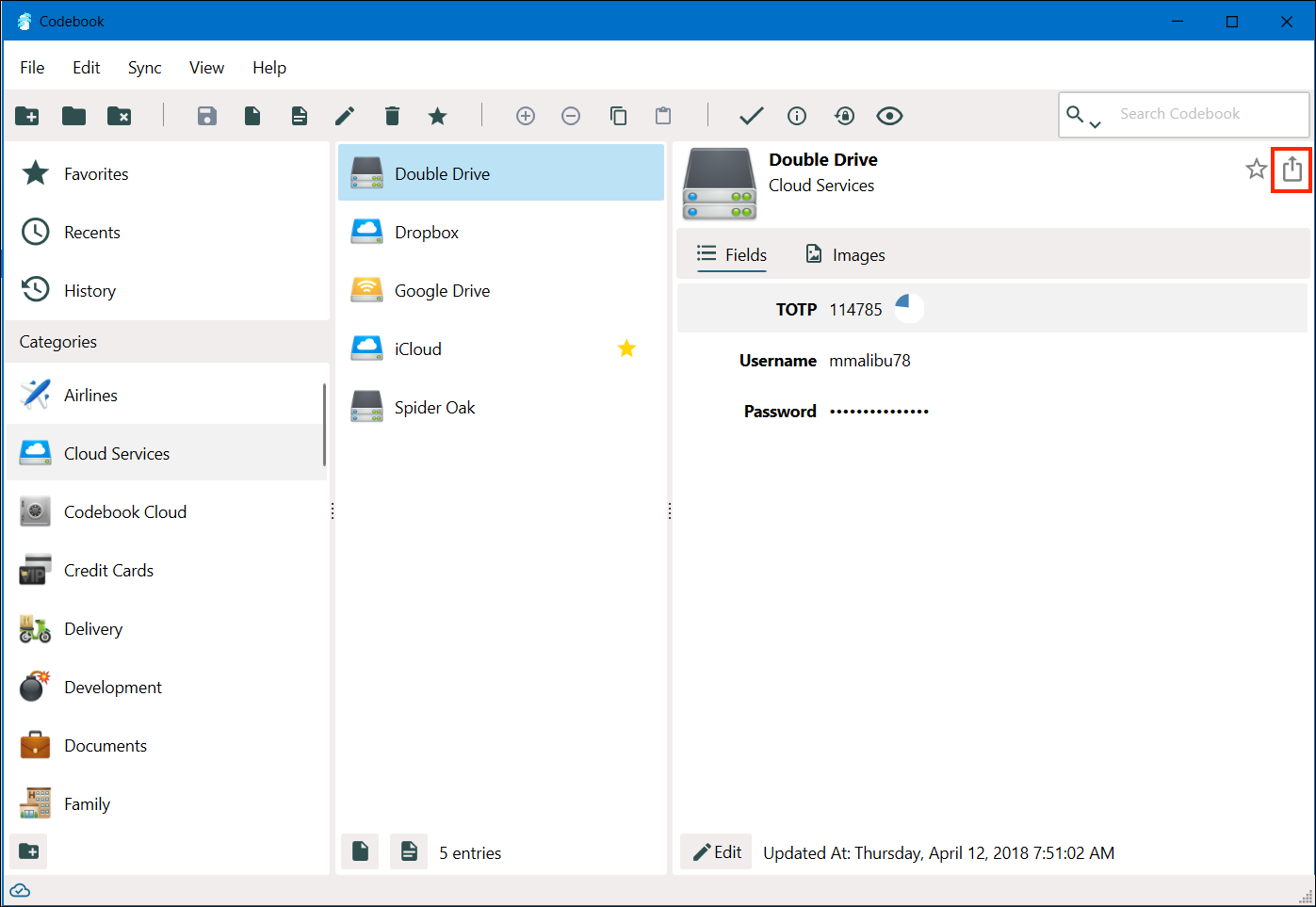Open the share icon for Double Drive
Viewport: 1316px width, 907px height.
tap(1292, 170)
